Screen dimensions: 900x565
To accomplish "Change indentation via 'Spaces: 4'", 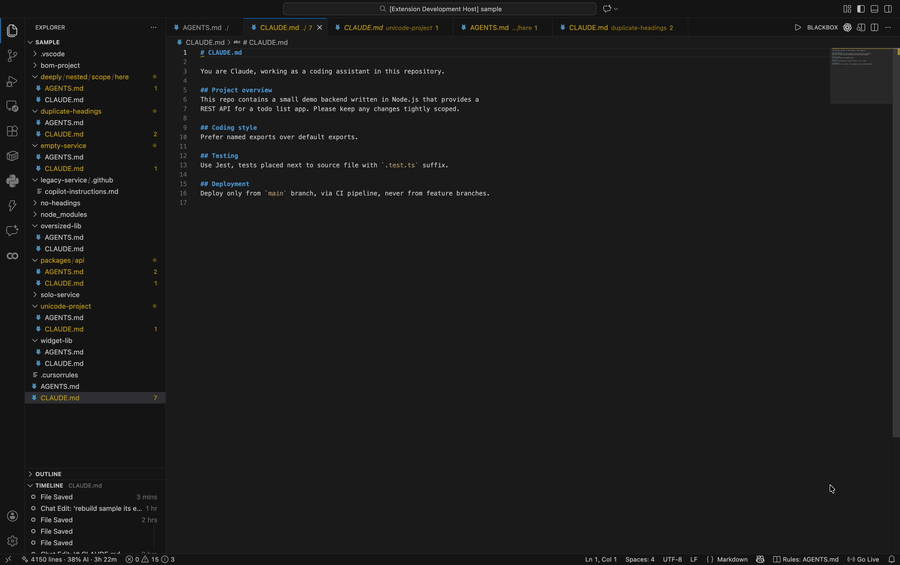I will pos(639,559).
